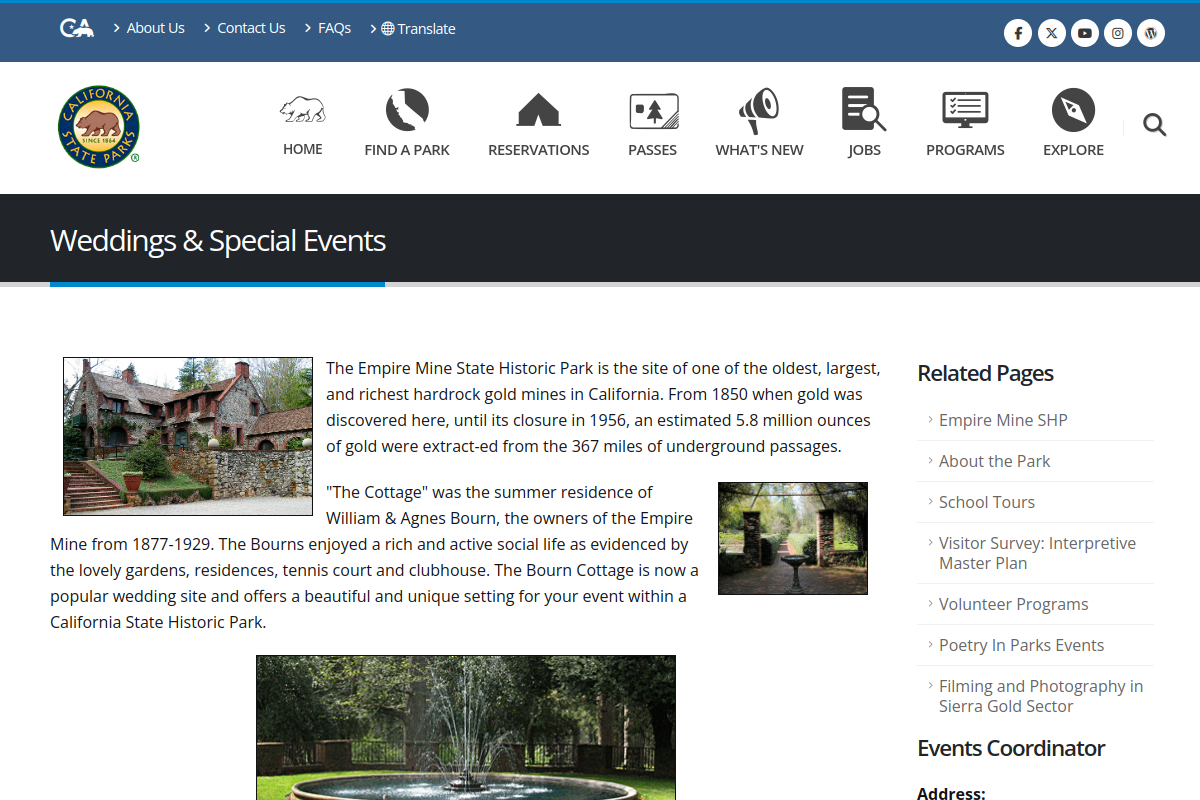Click the Weddings & Special Events heading
1200x800 pixels.
pos(218,241)
